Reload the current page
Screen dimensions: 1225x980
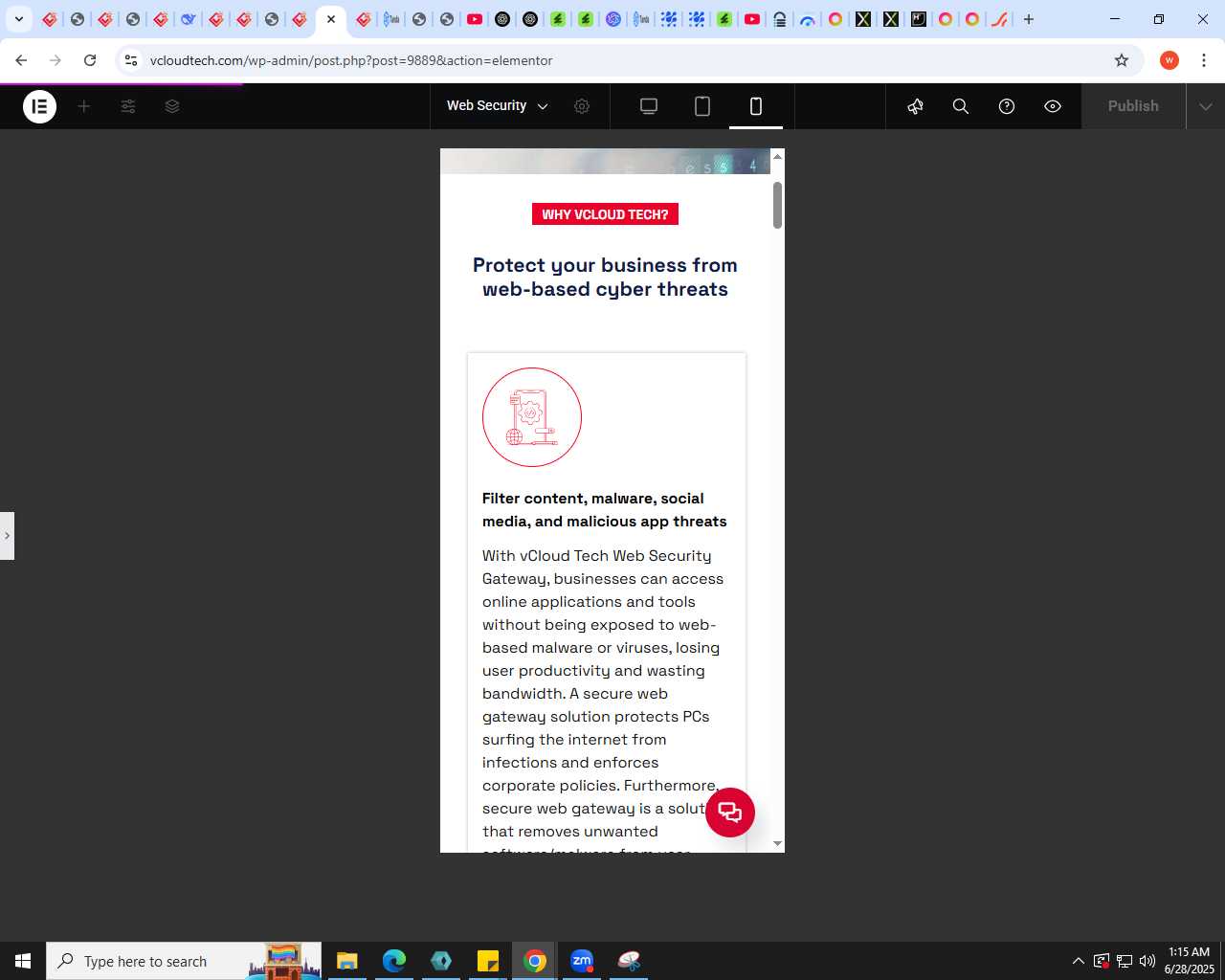[90, 60]
